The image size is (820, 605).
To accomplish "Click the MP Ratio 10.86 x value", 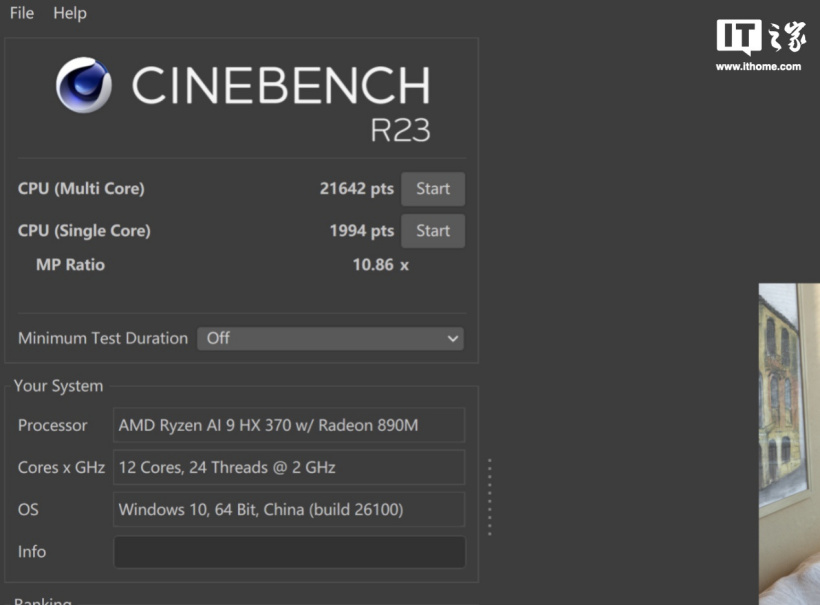I will point(380,265).
